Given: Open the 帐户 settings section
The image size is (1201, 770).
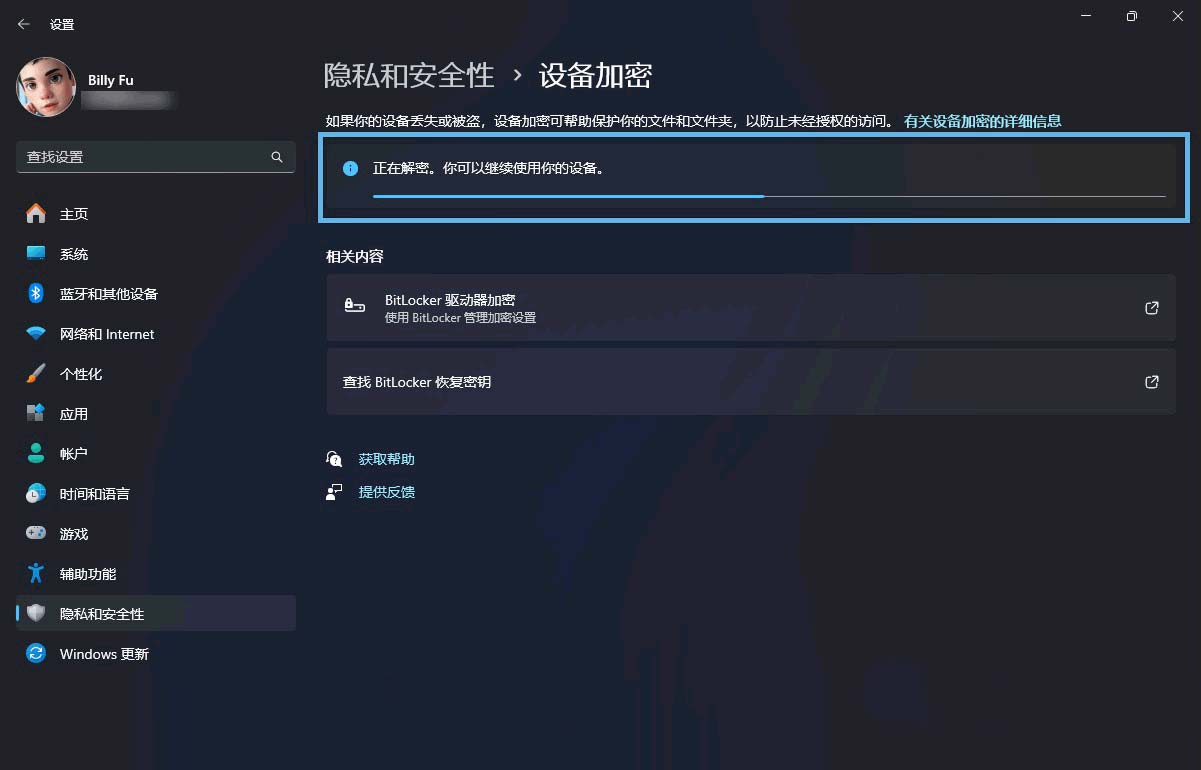Looking at the screenshot, I should pyautogui.click(x=74, y=454).
